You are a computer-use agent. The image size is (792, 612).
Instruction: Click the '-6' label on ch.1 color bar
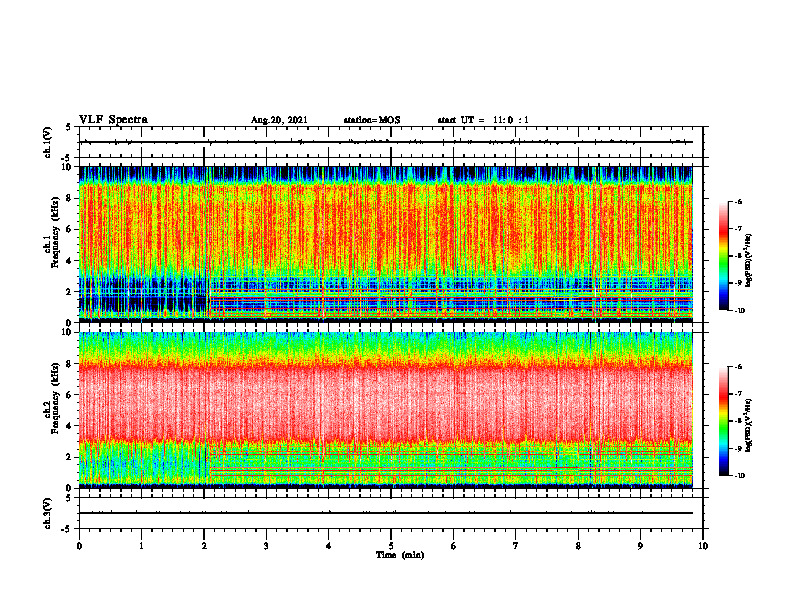click(x=739, y=201)
